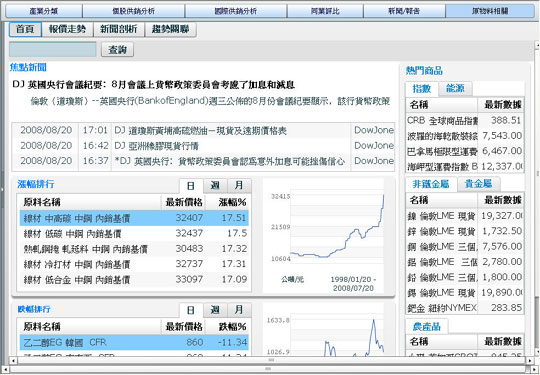Open the 產業分類 top tab

pos(44,11)
